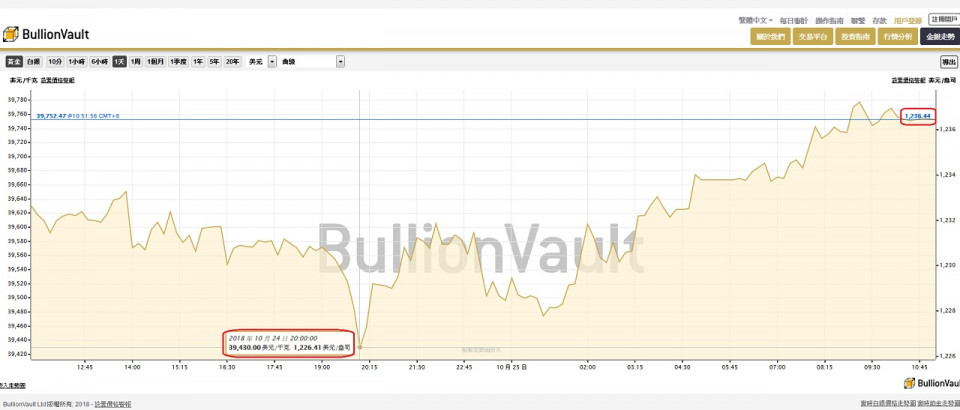Screen dimensions: 960x410
Task: Click the BullionVault Ltd copyright text
Action: [x=46, y=404]
